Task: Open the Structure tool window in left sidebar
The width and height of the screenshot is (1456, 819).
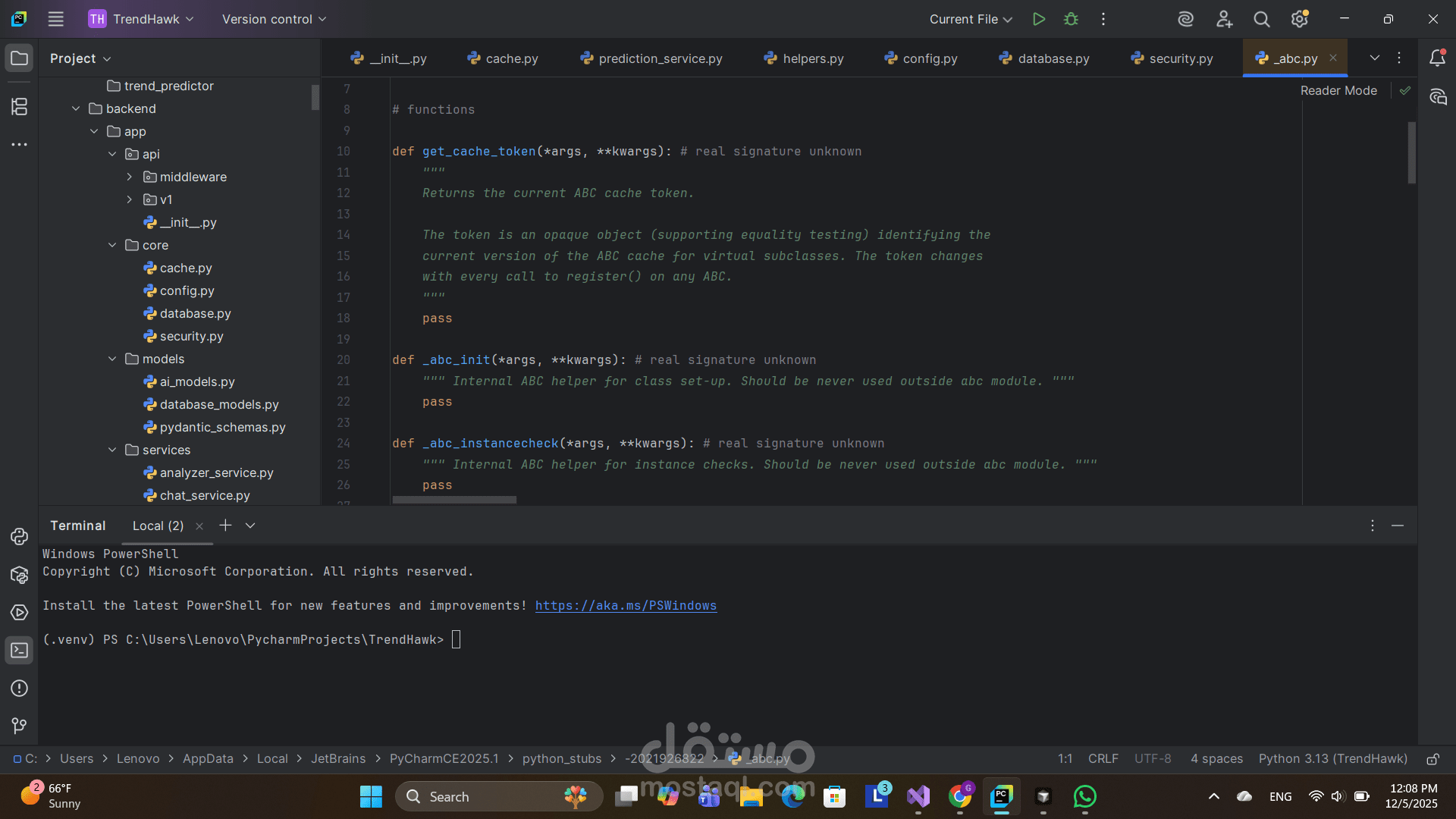Action: click(x=20, y=107)
